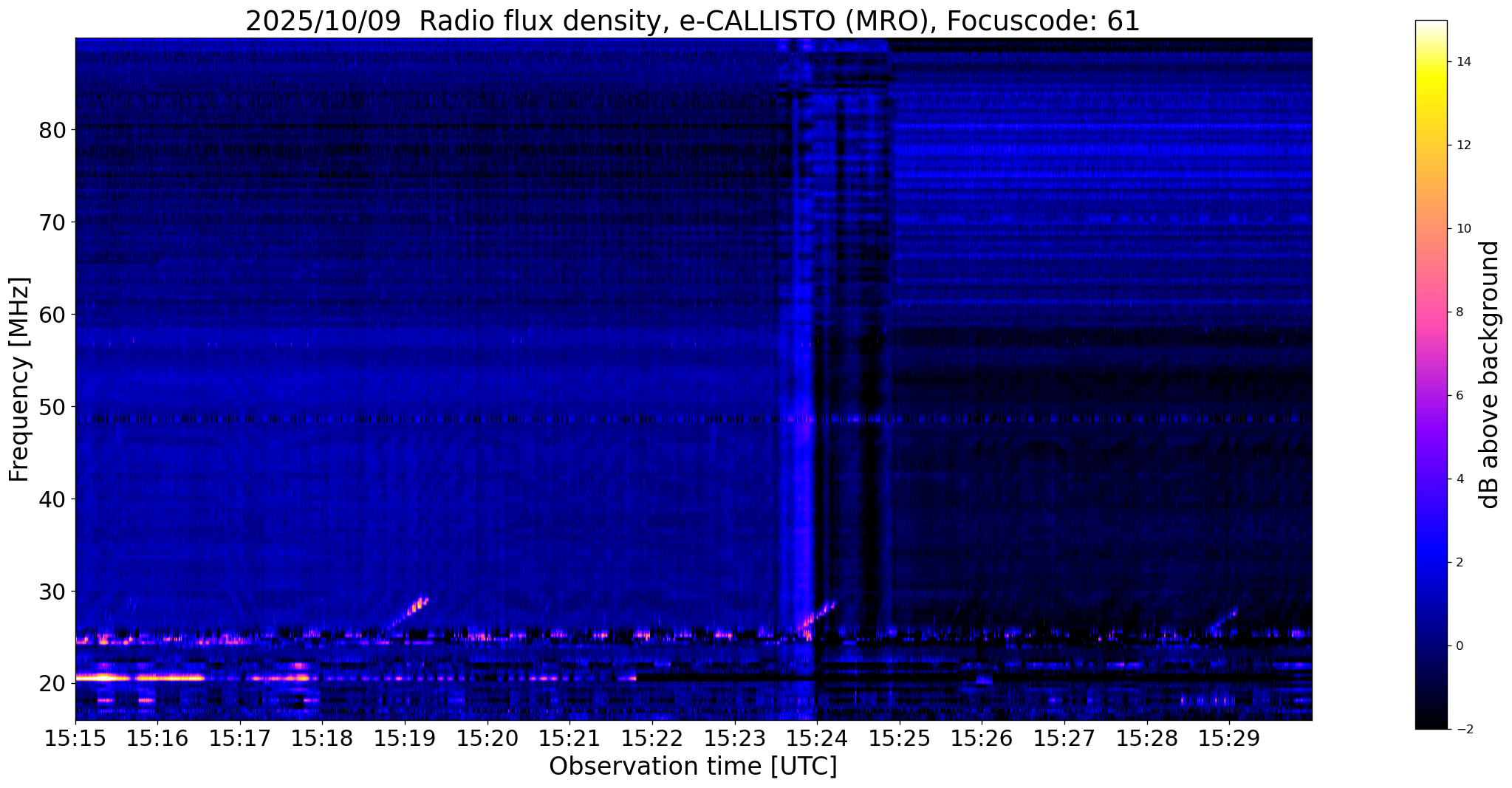The width and height of the screenshot is (1512, 788).
Task: Click the 15:29 time tick label
Action: (x=1229, y=738)
